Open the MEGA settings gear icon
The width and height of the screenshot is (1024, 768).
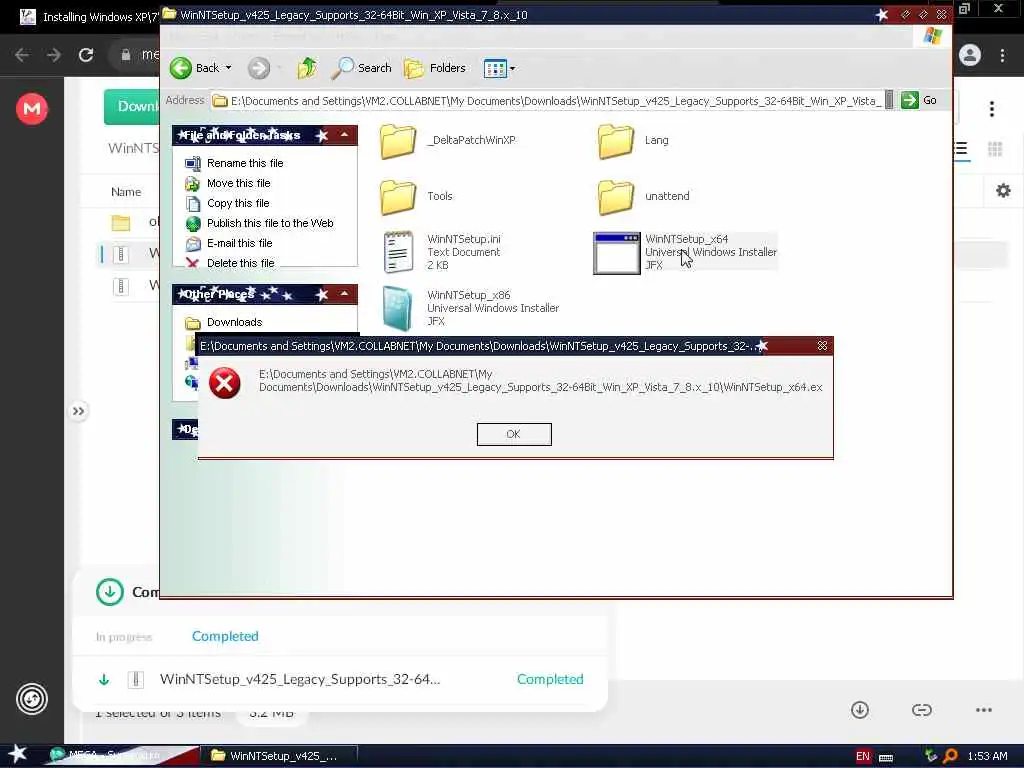click(1004, 191)
